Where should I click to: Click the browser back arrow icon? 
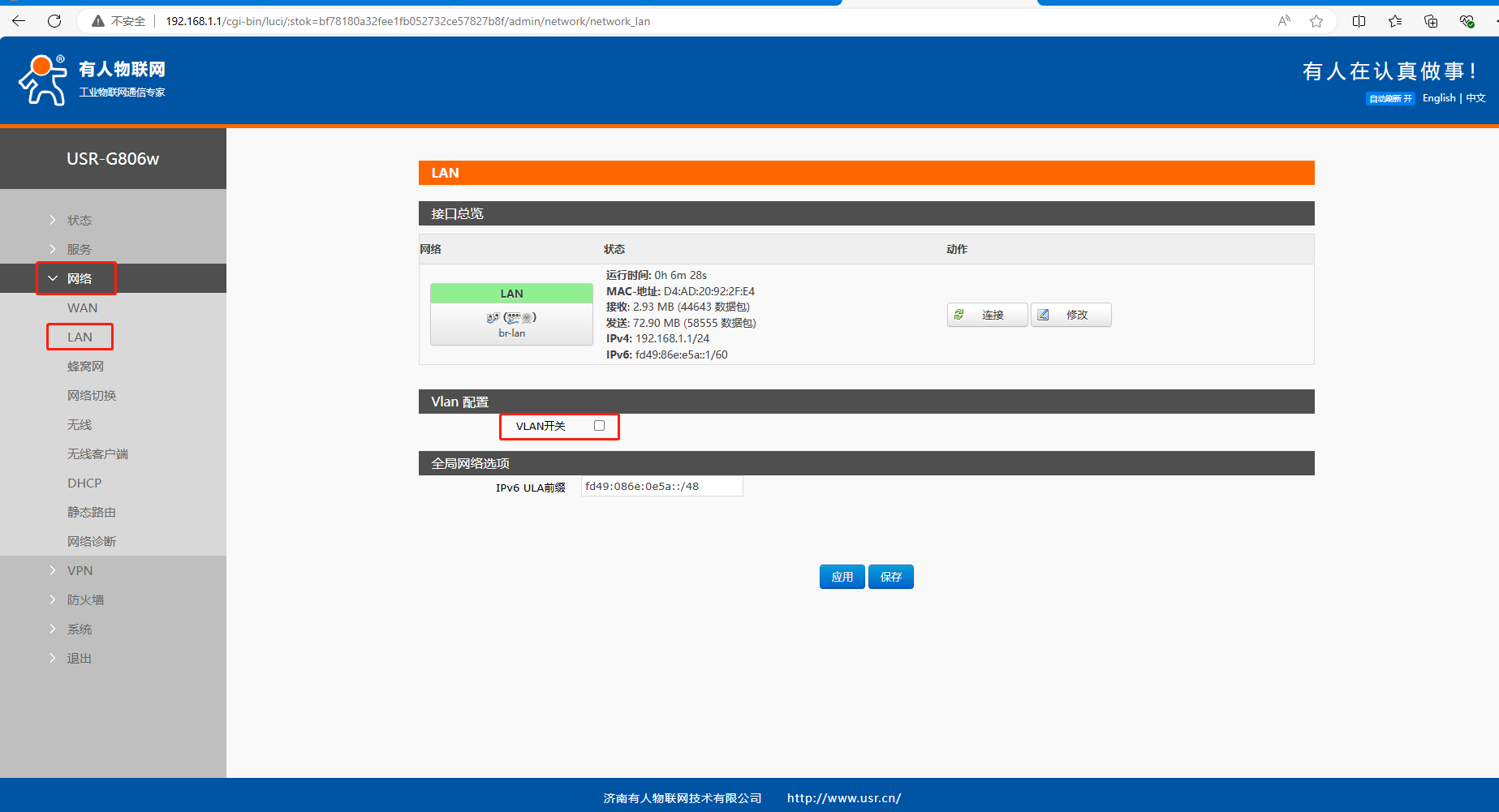19,21
